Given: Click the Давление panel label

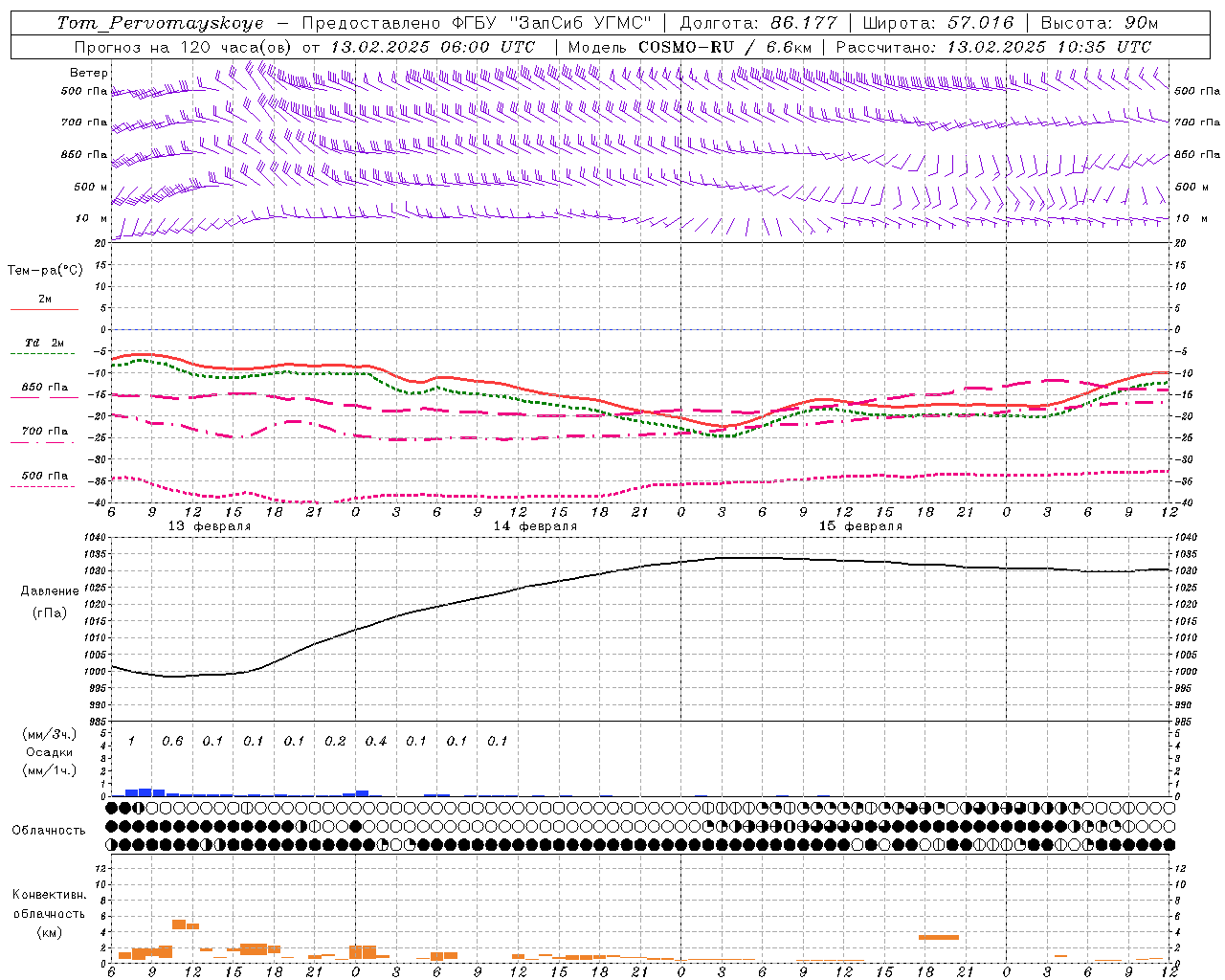Looking at the screenshot, I should [x=50, y=591].
